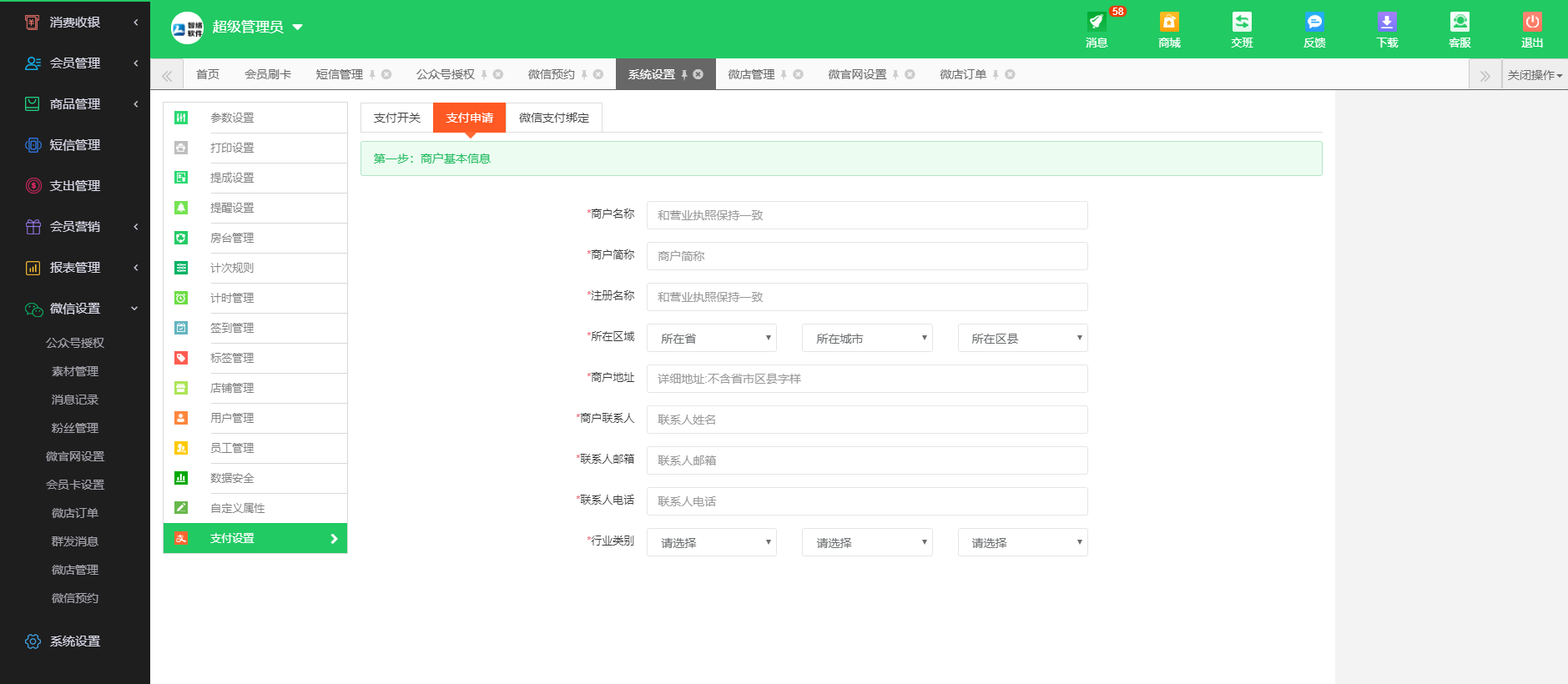The image size is (1568, 684).
Task: Click the 标签管理 tag icon
Action: pyautogui.click(x=181, y=358)
